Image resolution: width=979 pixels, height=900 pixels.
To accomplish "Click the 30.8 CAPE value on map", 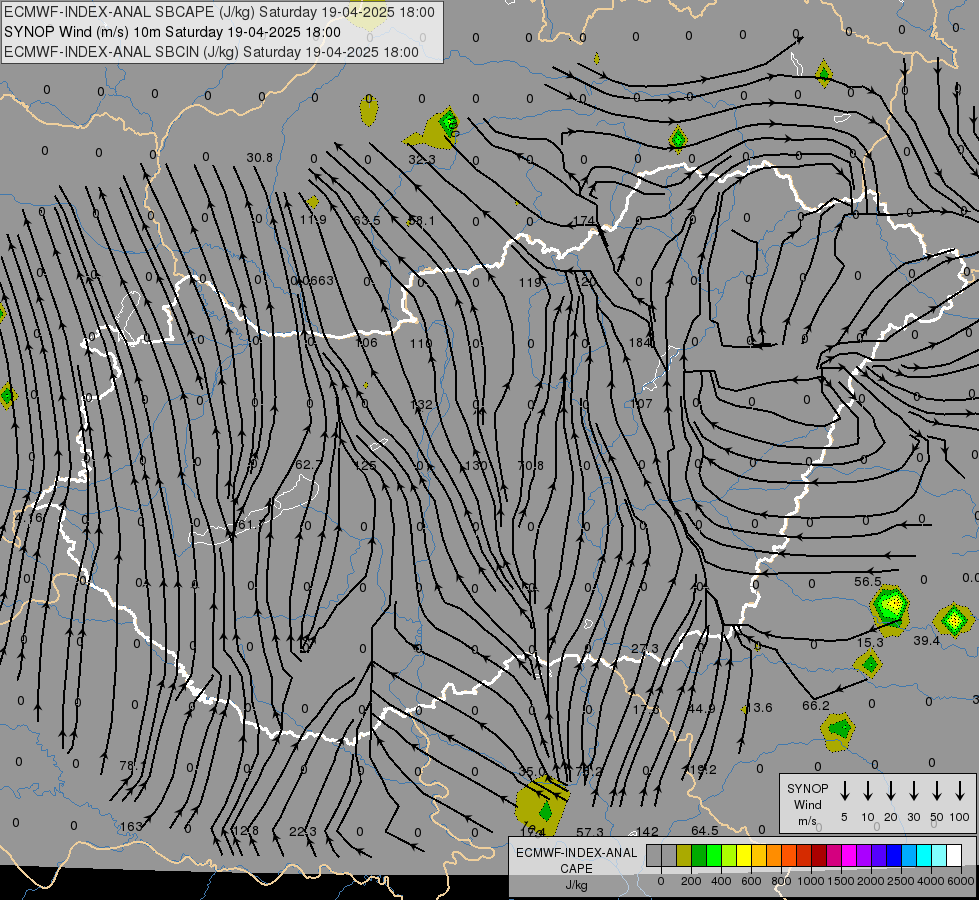I will click(260, 158).
